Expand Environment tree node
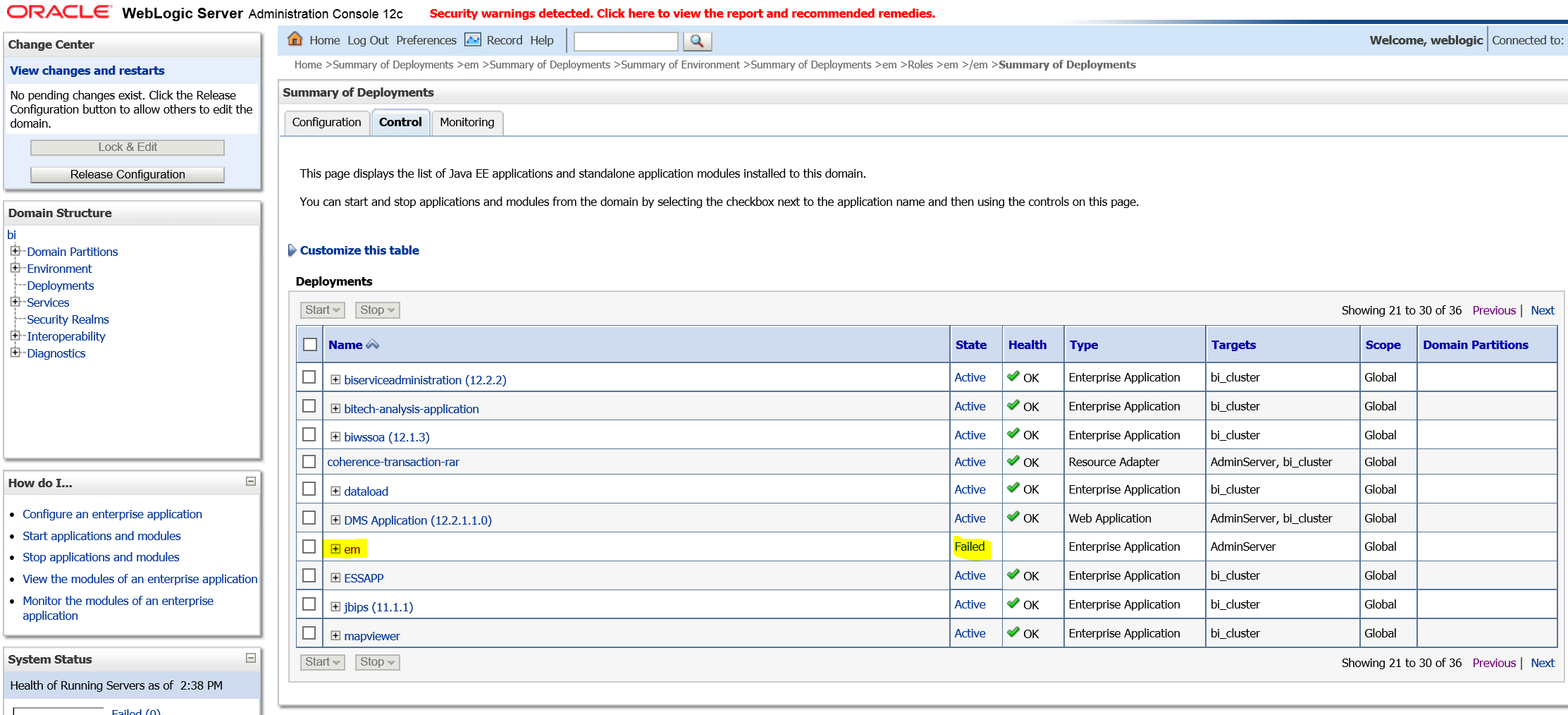This screenshot has width=1568, height=715. point(15,268)
